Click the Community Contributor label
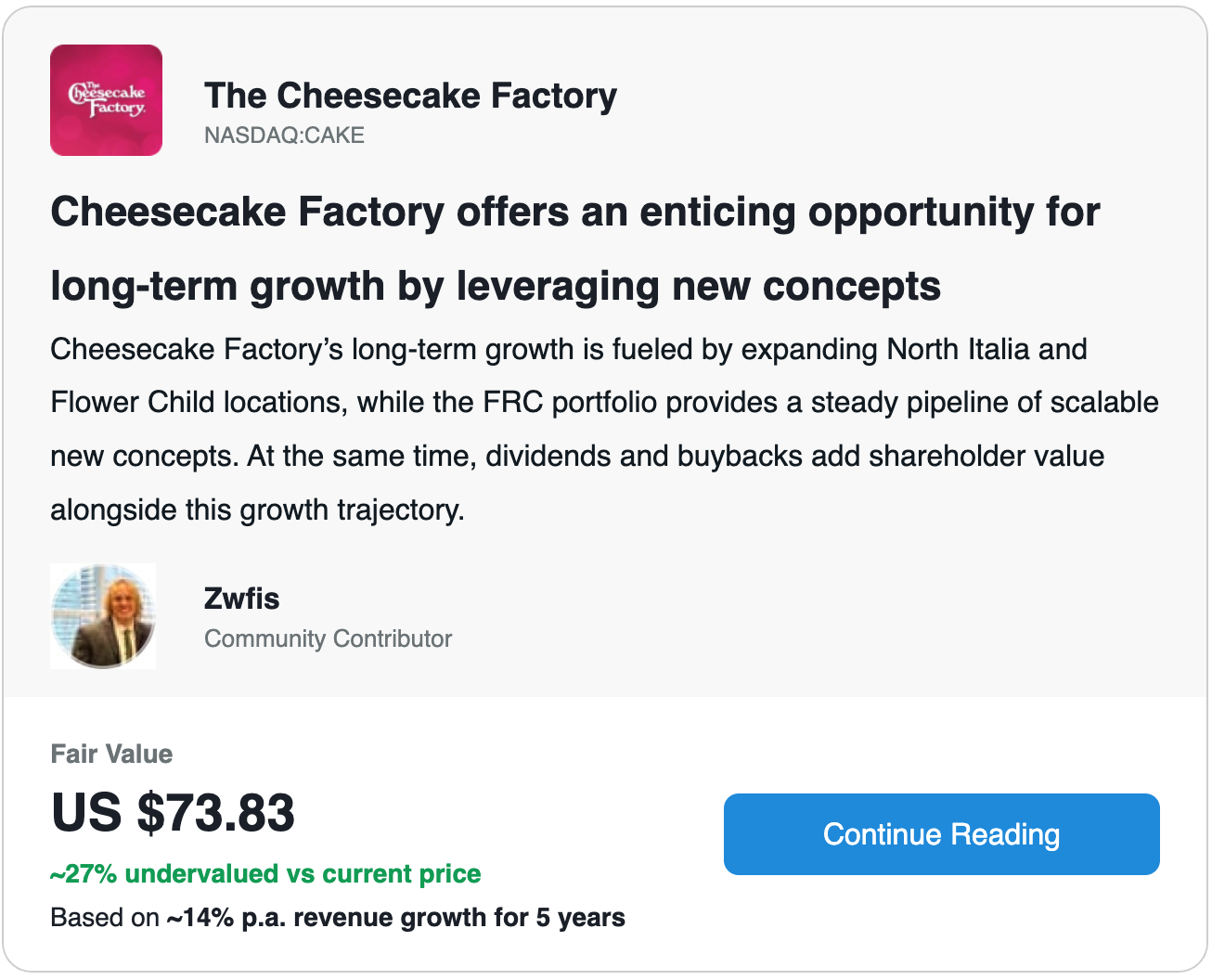The width and height of the screenshot is (1212, 980). pos(328,638)
